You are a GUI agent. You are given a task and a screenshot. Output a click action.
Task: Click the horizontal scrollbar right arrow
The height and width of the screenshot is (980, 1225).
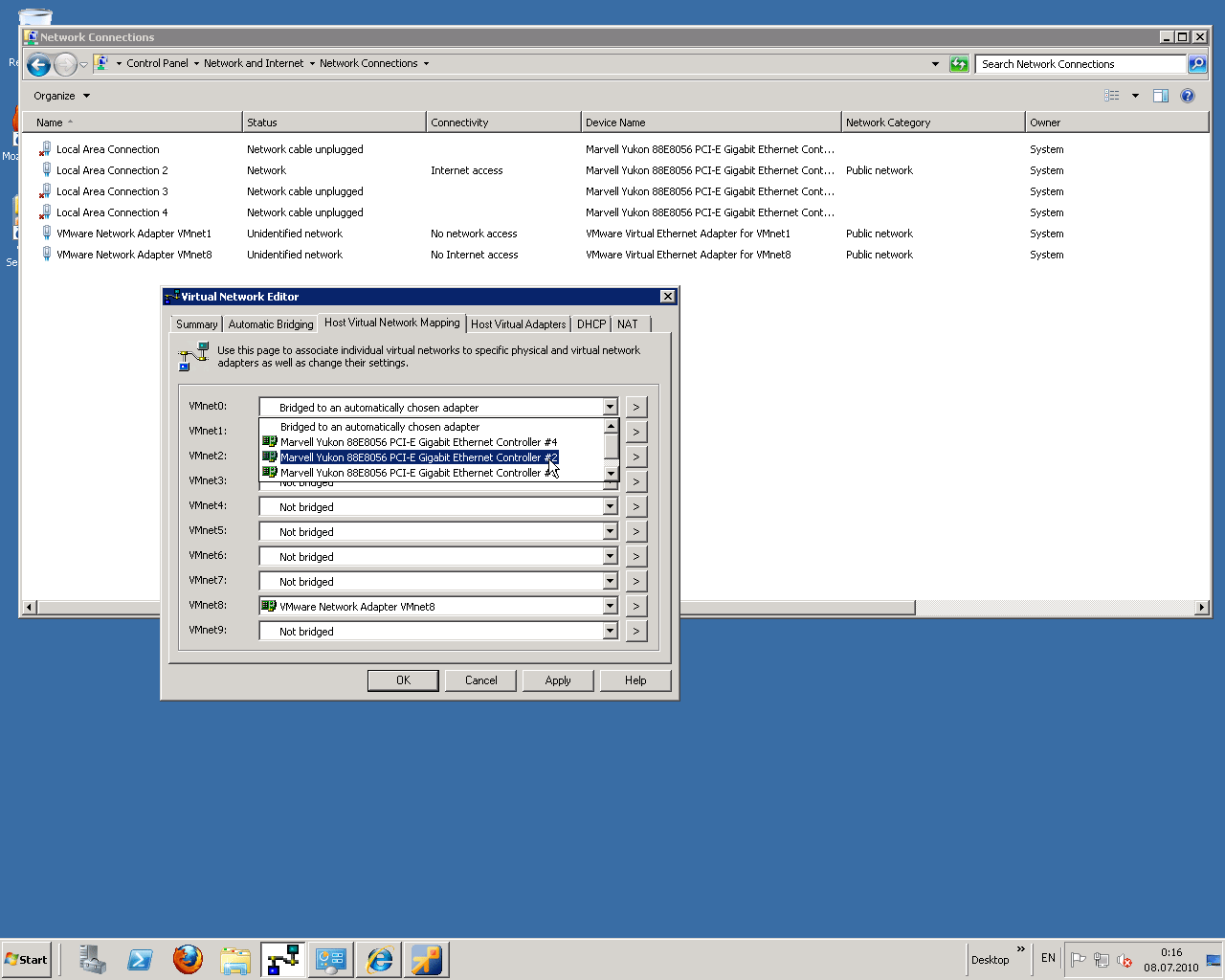pos(1202,608)
